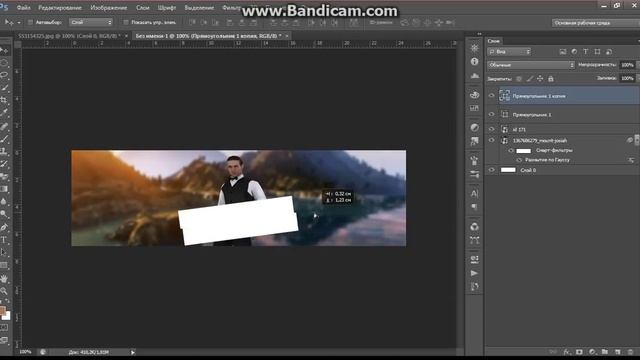Viewport: 640px width, 360px height.
Task: Toggle Размытие по Гауссу filter visibility
Action: (x=519, y=160)
